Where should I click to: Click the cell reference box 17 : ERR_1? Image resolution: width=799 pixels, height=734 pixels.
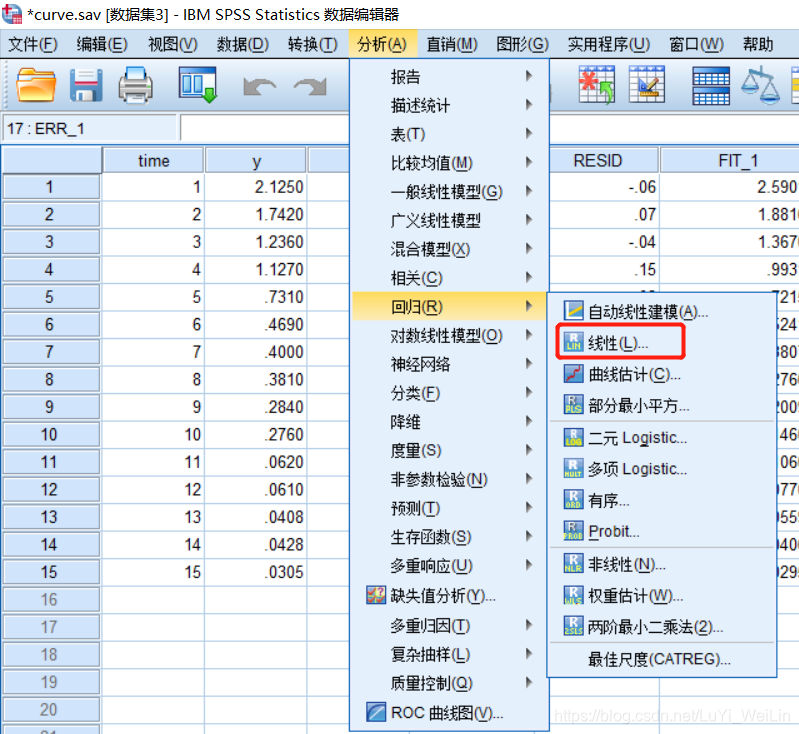click(x=90, y=128)
